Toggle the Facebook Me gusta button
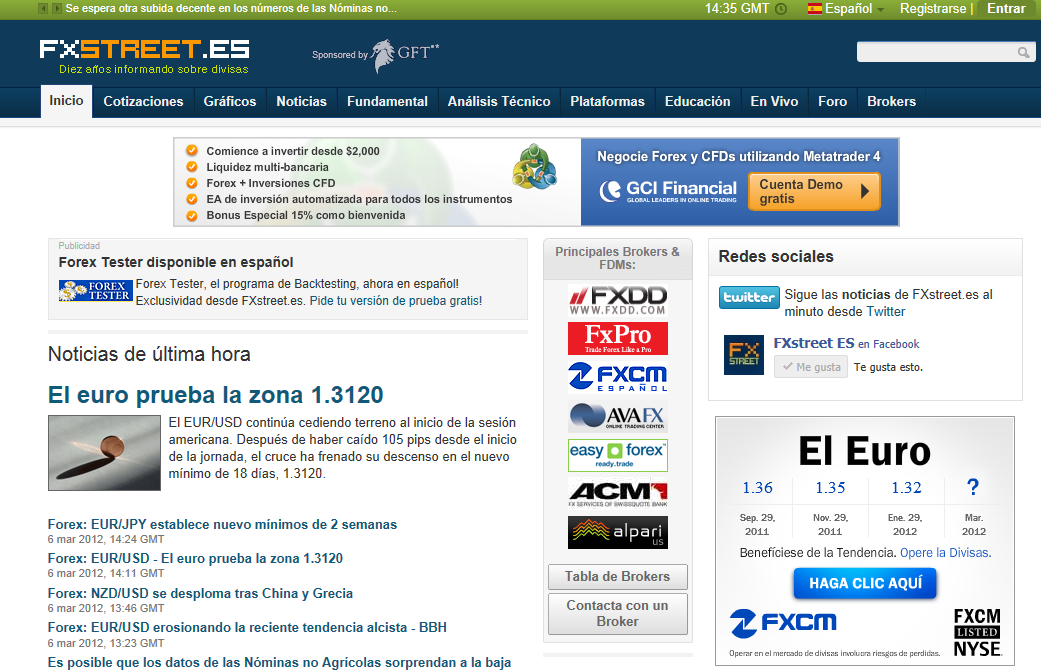Image resolution: width=1041 pixels, height=671 pixels. click(810, 367)
